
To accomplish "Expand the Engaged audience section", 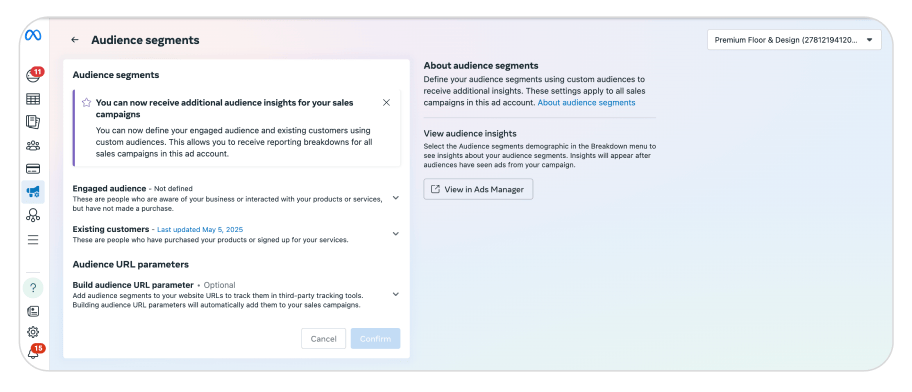I will pos(396,198).
